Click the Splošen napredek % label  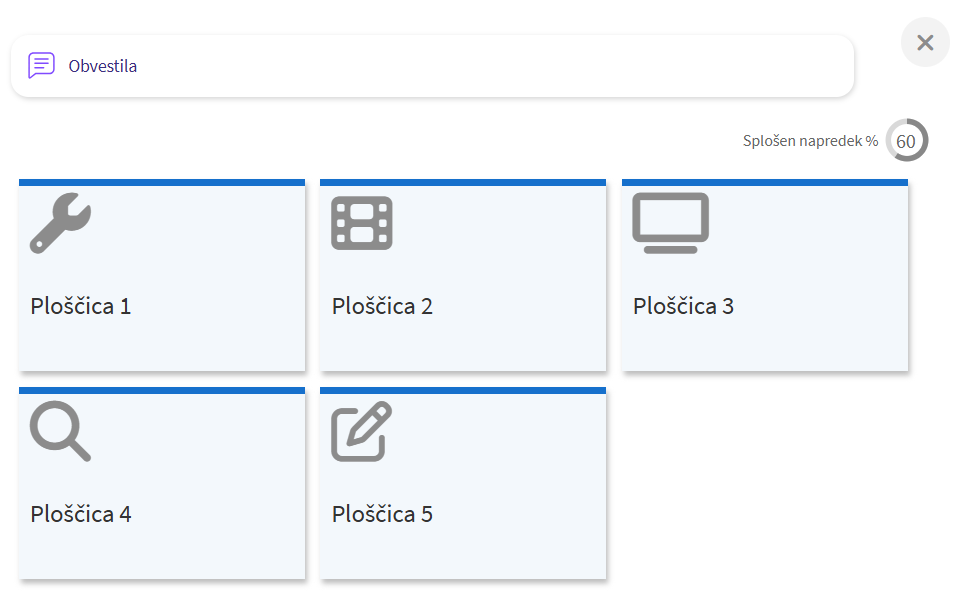click(810, 141)
